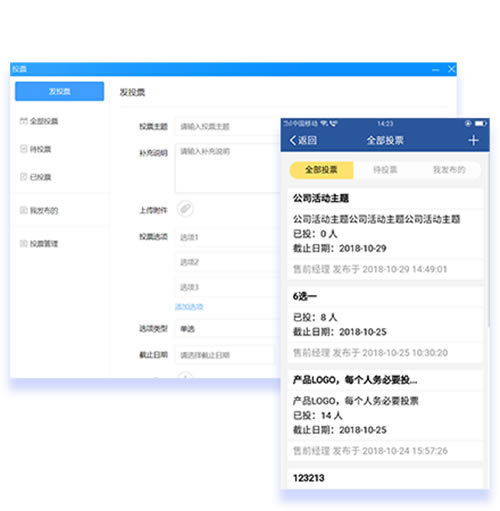Open 待投票 in the desktop sidebar

click(x=40, y=149)
